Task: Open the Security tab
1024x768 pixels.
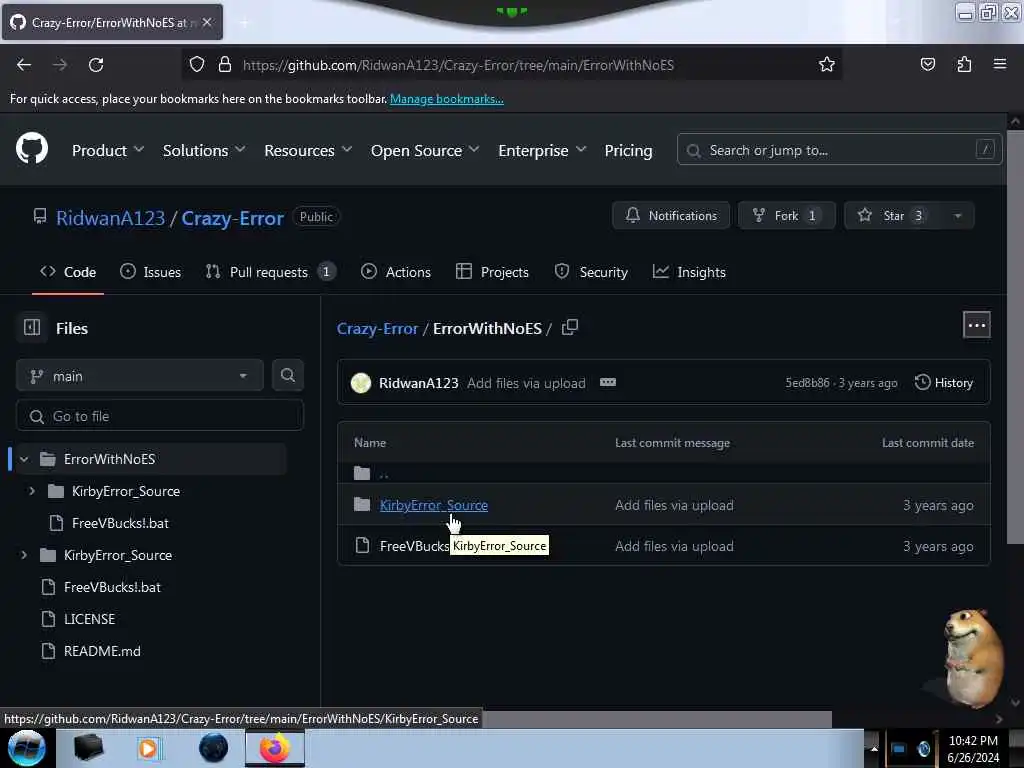Action: point(590,272)
